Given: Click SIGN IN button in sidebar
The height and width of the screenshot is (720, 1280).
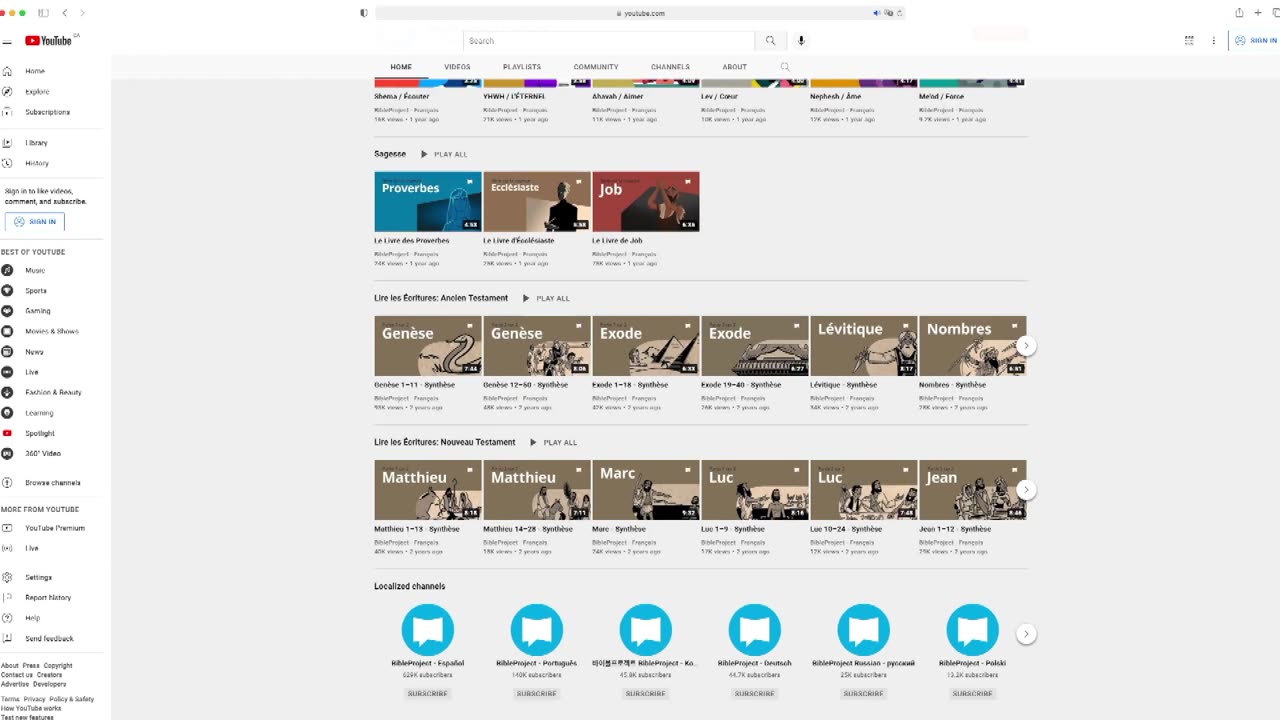Looking at the screenshot, I should point(35,221).
